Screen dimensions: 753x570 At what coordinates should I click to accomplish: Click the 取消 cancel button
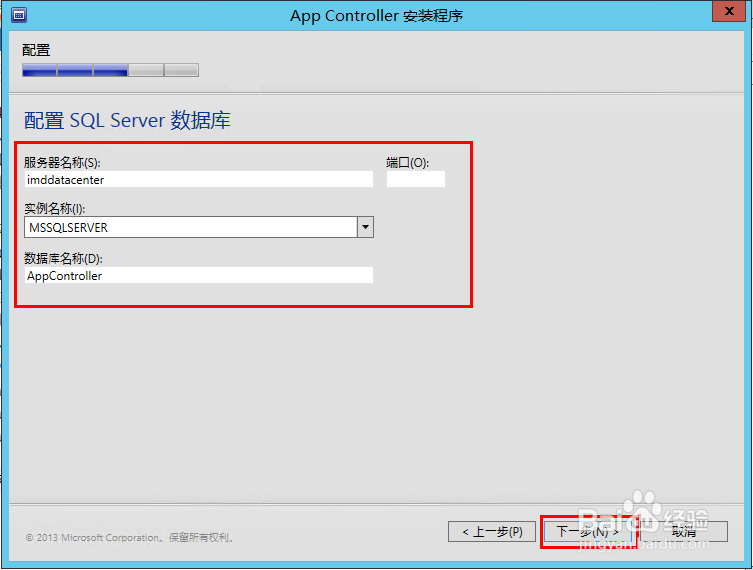(684, 532)
